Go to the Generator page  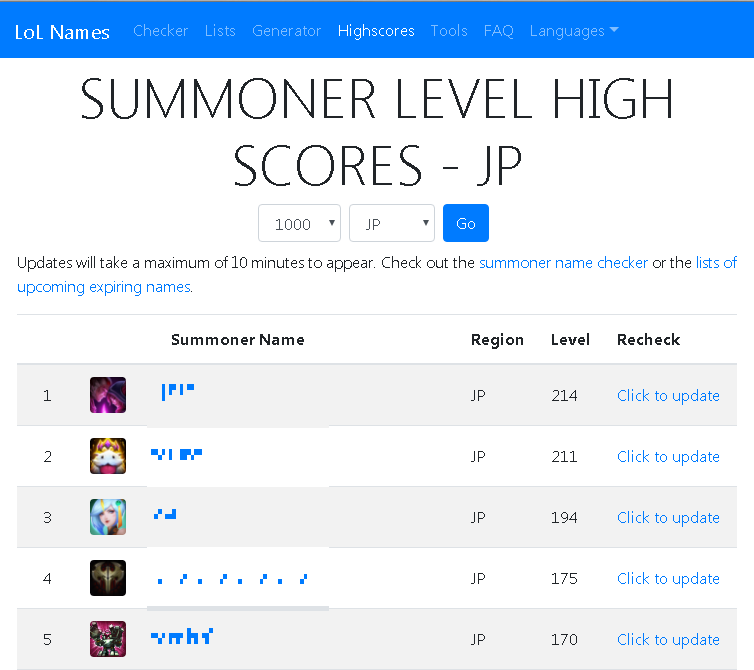(287, 31)
